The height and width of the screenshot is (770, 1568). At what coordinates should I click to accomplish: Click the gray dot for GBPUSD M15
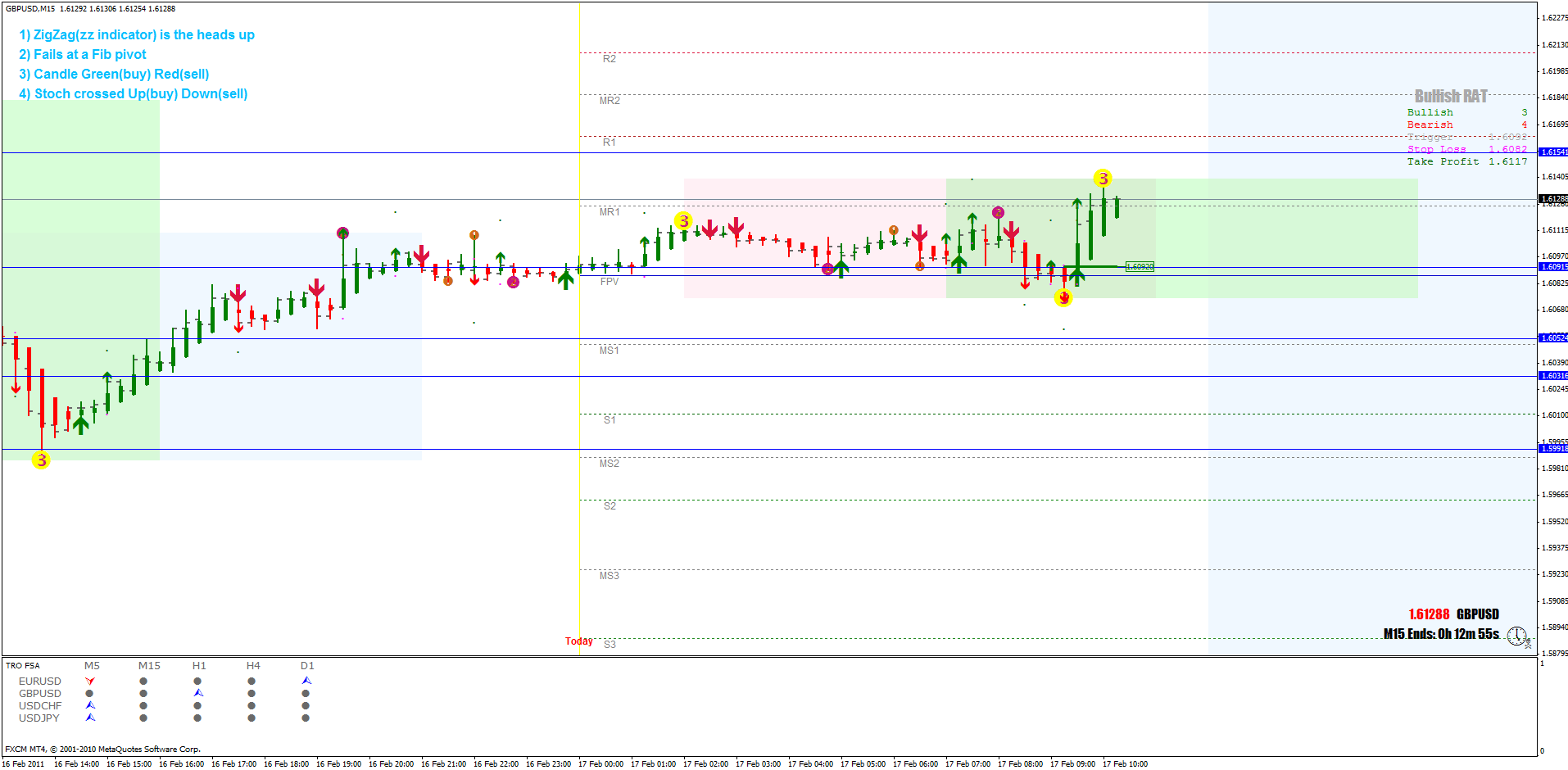[x=143, y=693]
